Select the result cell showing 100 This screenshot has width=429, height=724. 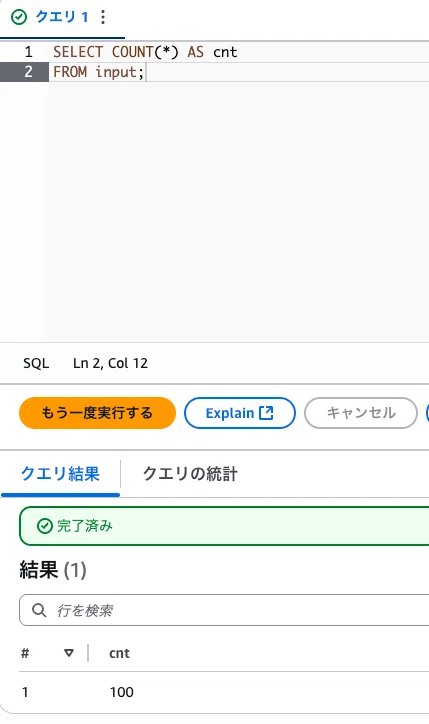[121, 692]
